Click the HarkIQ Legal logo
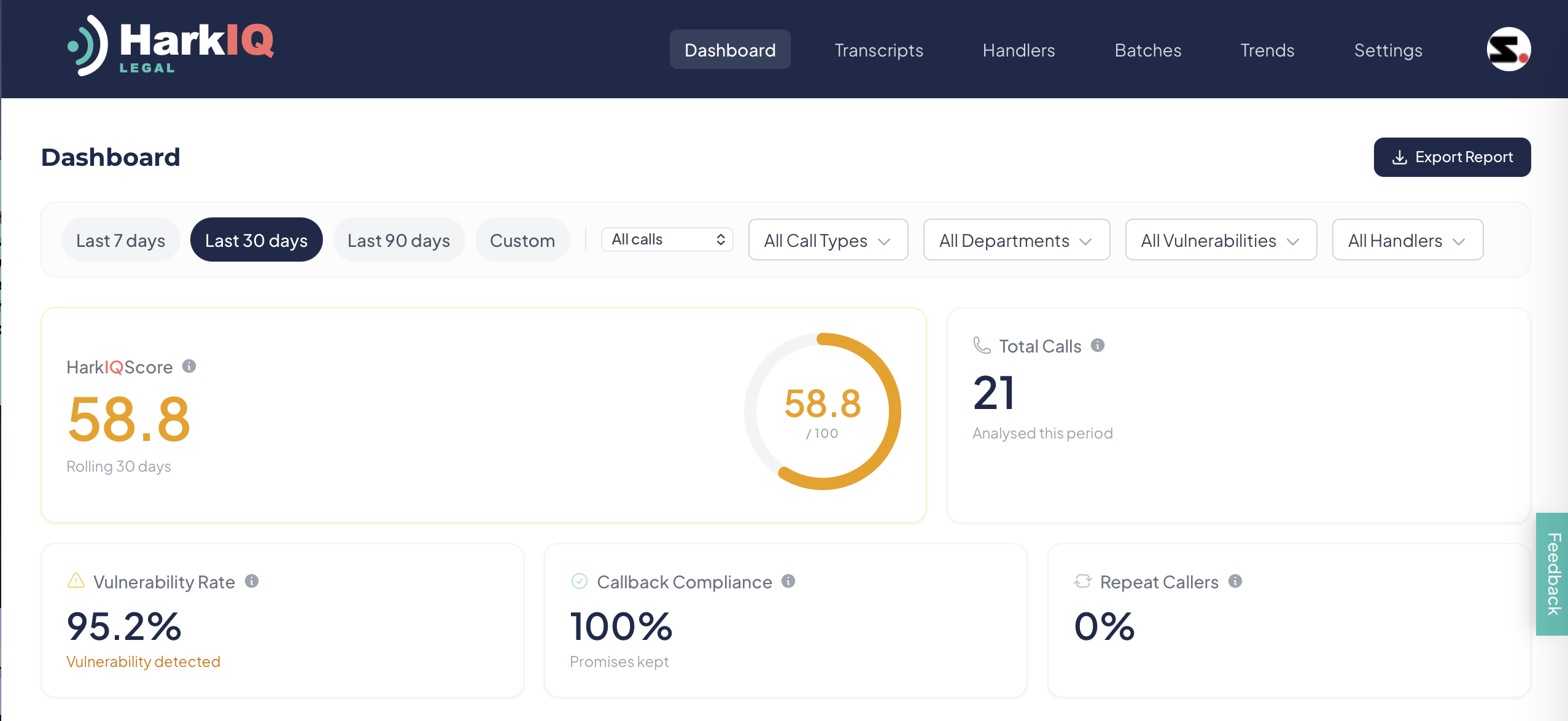This screenshot has width=1568, height=721. [170, 46]
